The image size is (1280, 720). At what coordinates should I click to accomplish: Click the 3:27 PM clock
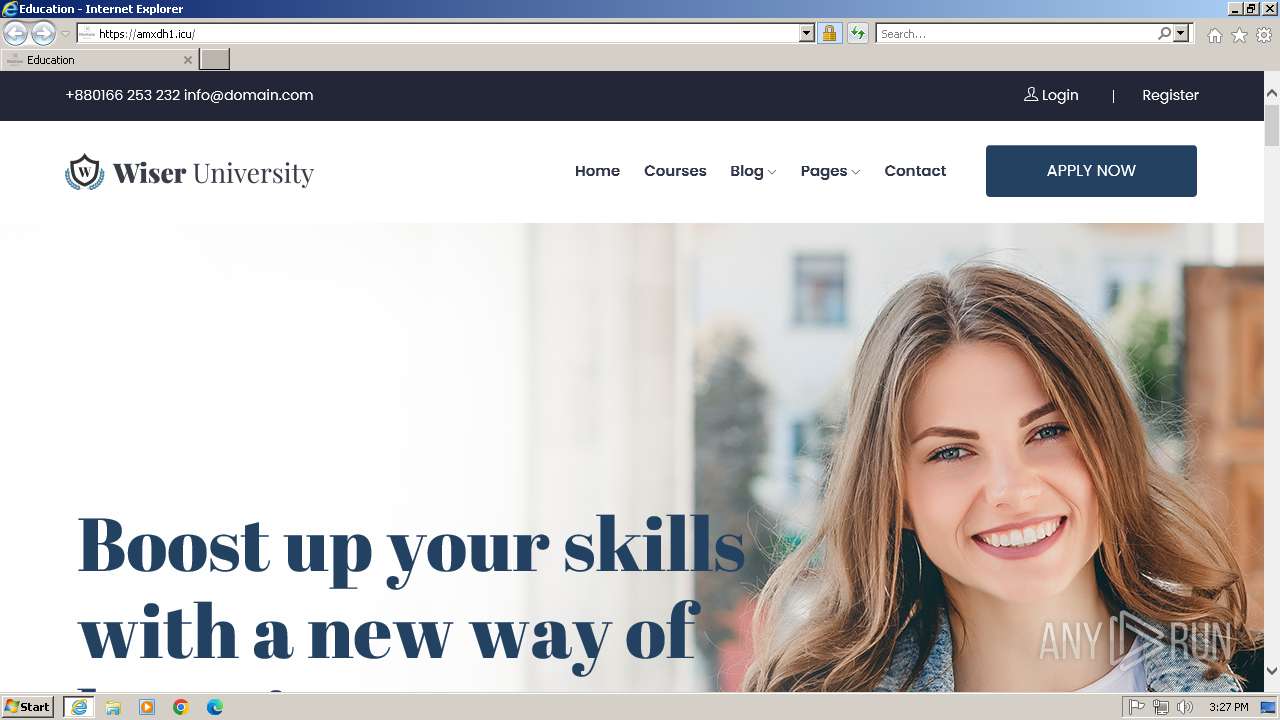point(1228,707)
